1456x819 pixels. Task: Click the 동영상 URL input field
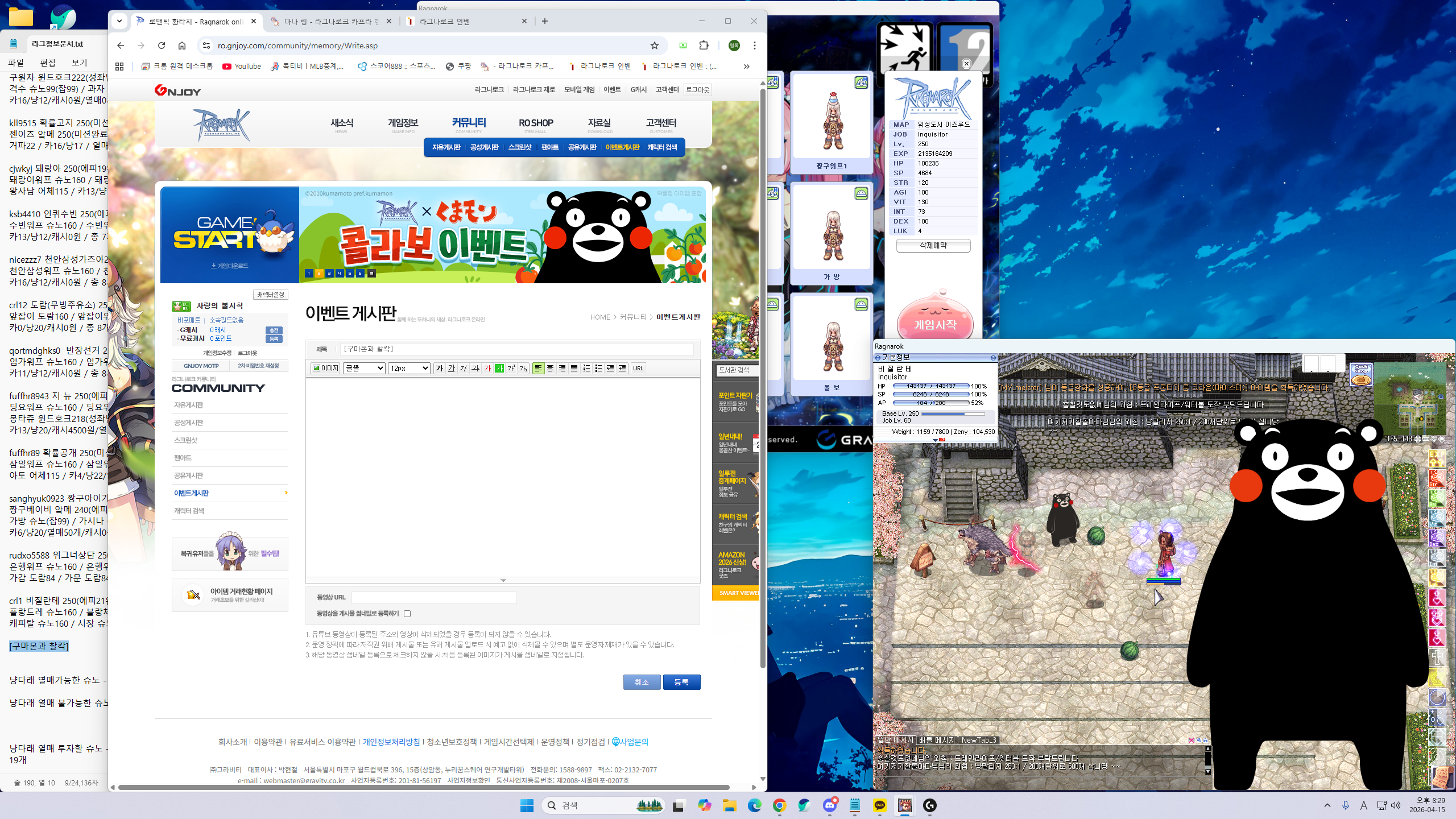click(x=434, y=597)
